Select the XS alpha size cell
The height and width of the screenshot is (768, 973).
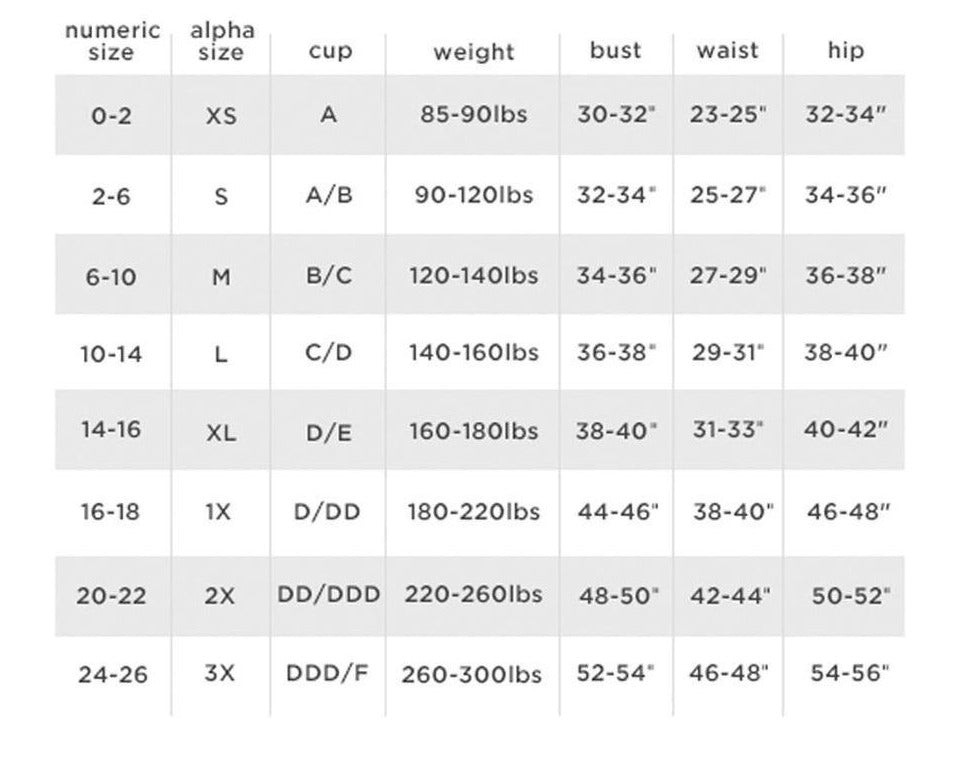221,116
